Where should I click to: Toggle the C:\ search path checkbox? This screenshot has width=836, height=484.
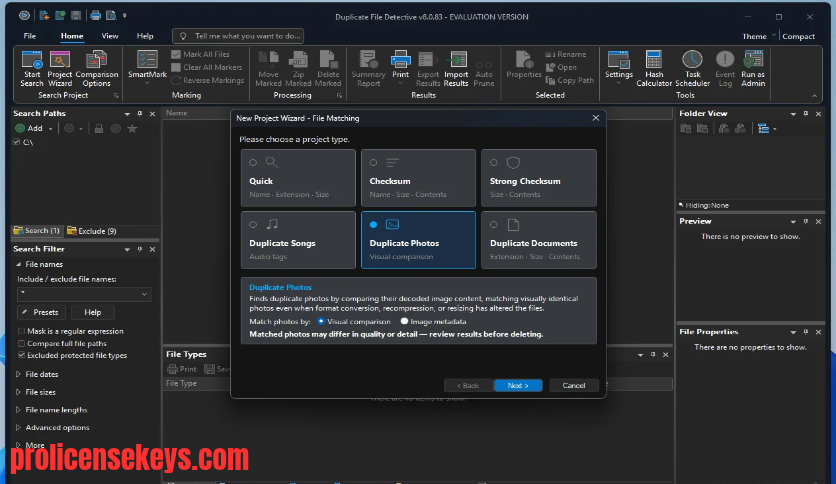tap(17, 142)
